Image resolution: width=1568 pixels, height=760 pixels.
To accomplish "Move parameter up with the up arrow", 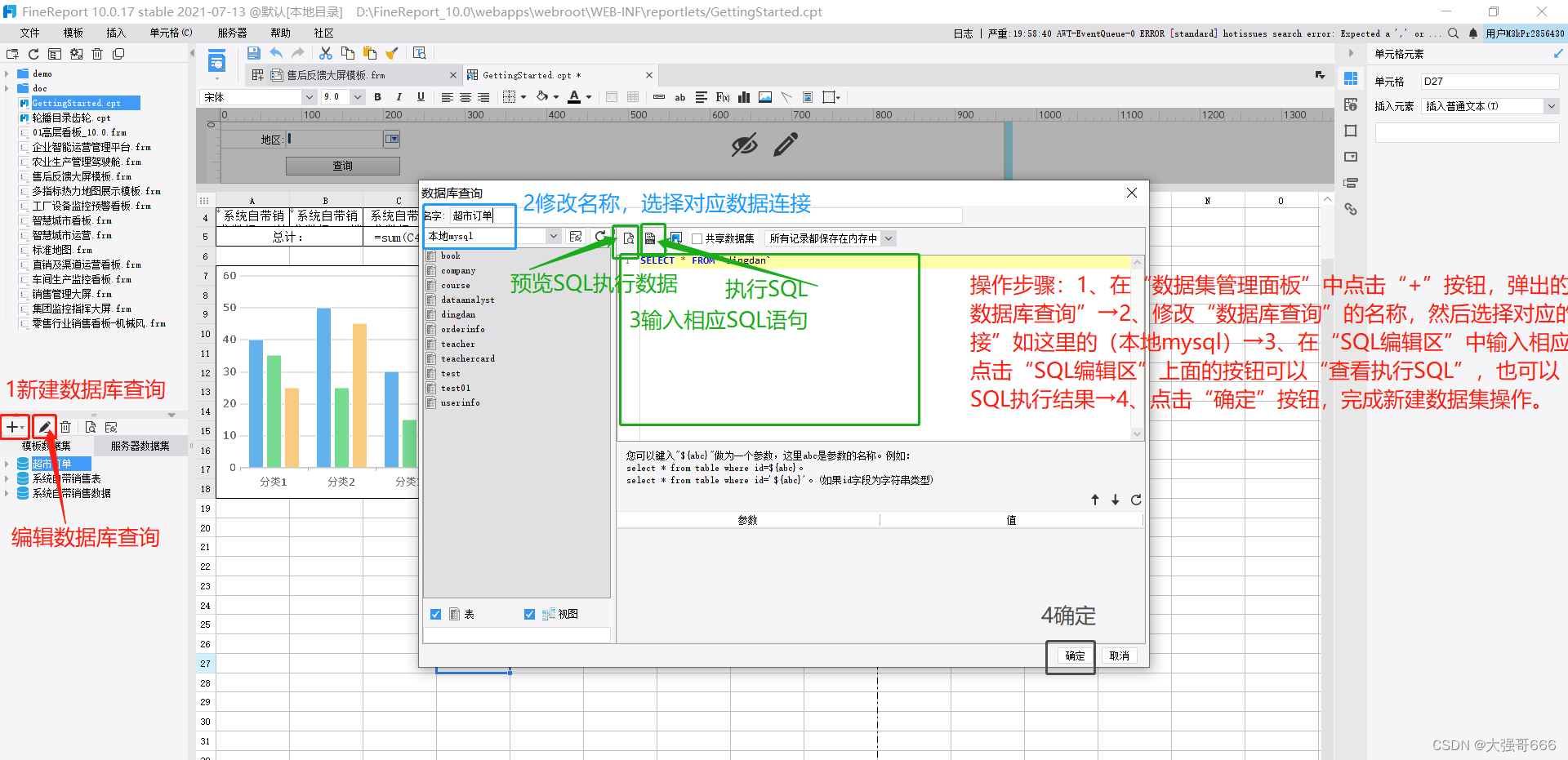I will (1095, 500).
